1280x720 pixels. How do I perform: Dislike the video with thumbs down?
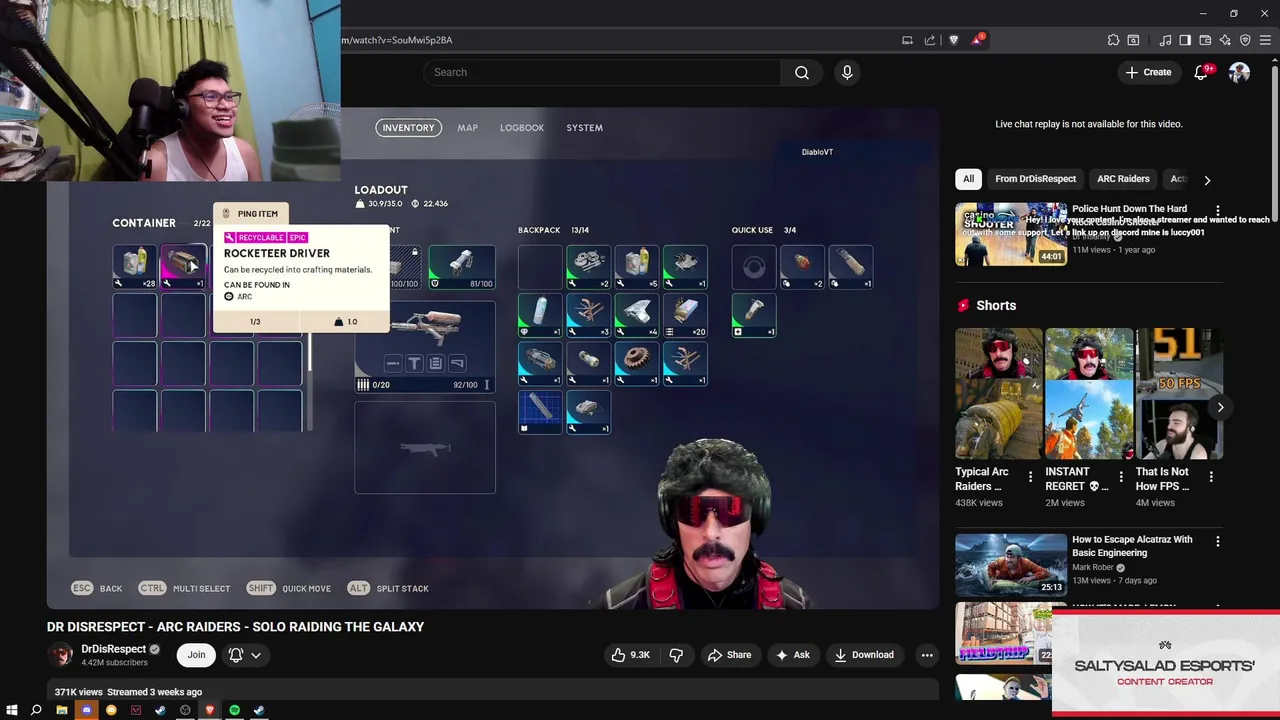coord(676,655)
